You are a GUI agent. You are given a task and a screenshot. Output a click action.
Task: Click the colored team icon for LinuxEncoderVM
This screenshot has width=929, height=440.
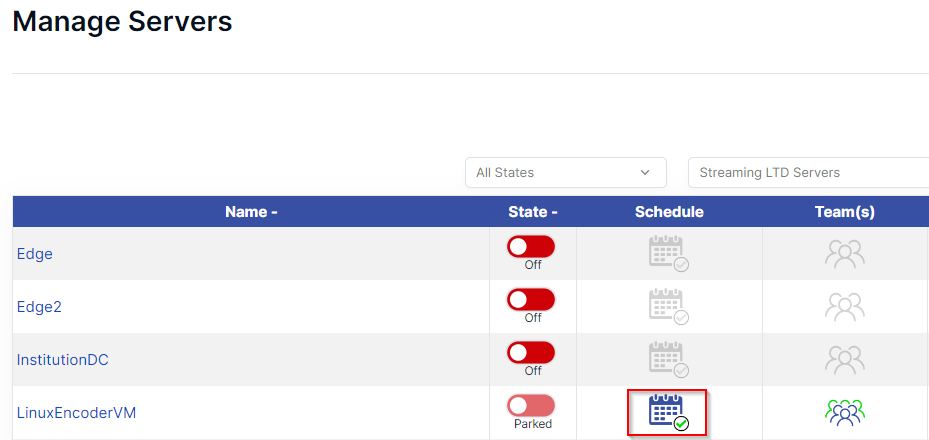pyautogui.click(x=845, y=413)
